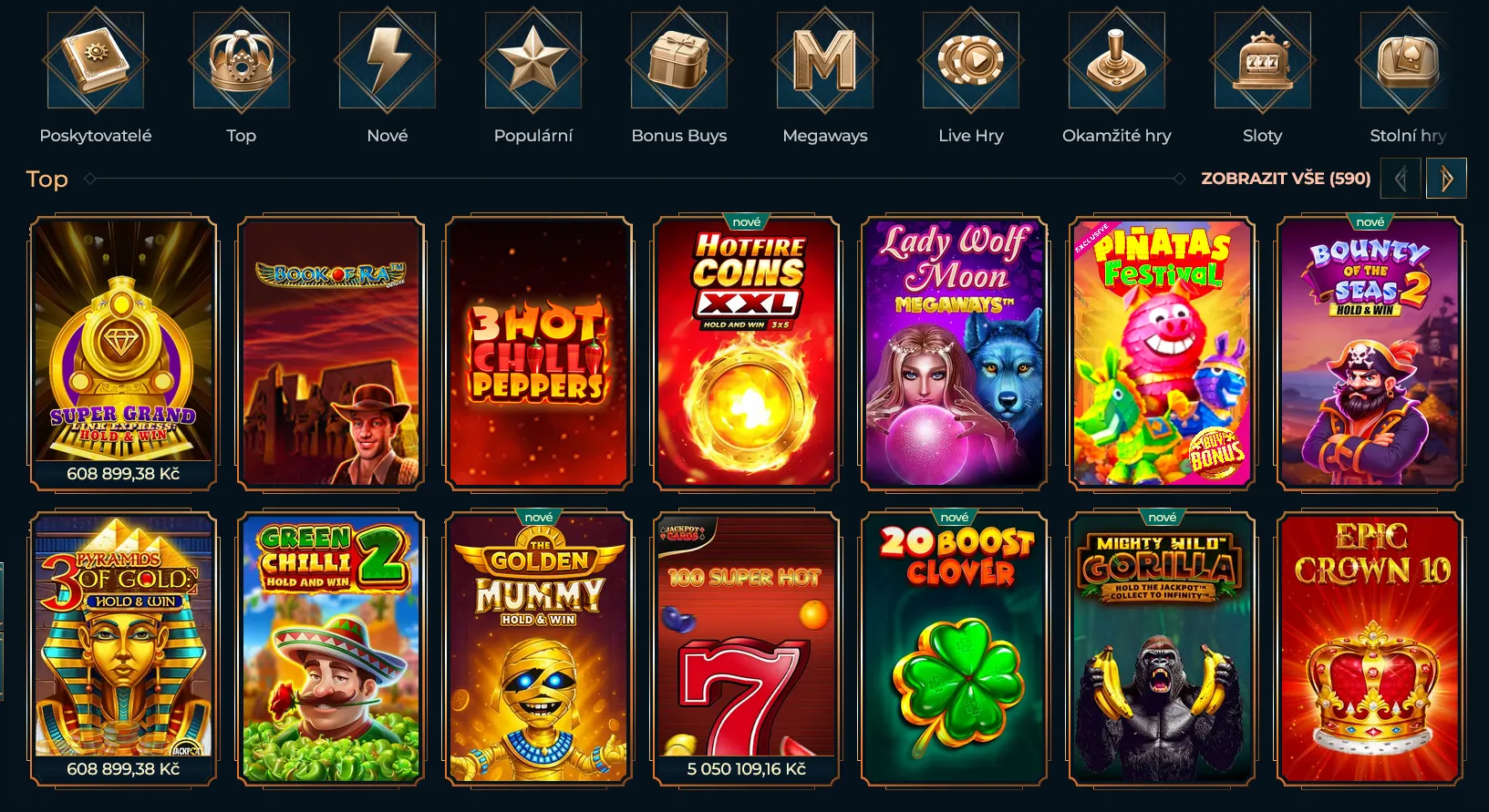
Task: Go to next Top games page arrow
Action: tap(1446, 179)
